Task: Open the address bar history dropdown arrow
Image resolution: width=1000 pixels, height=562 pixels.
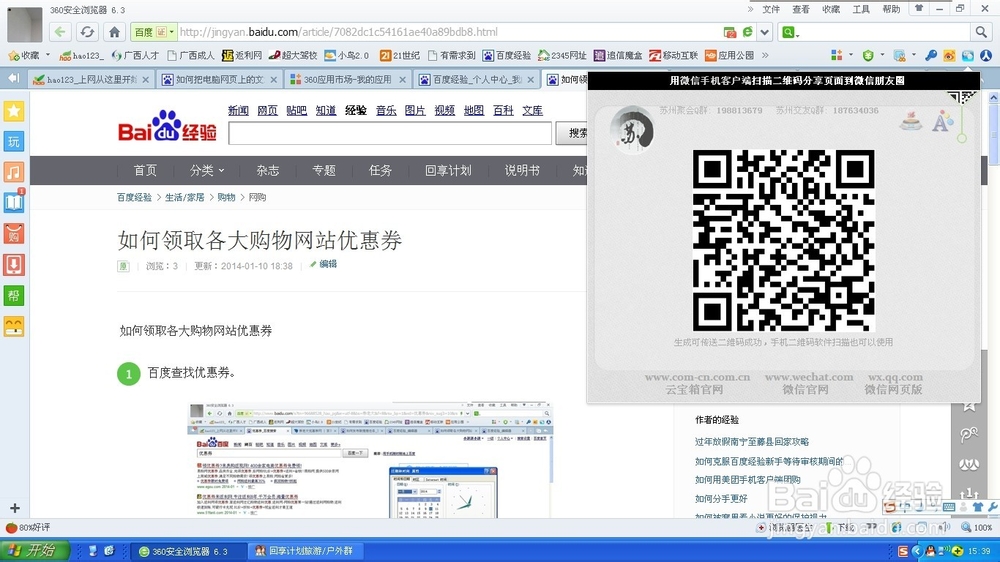Action: point(765,32)
